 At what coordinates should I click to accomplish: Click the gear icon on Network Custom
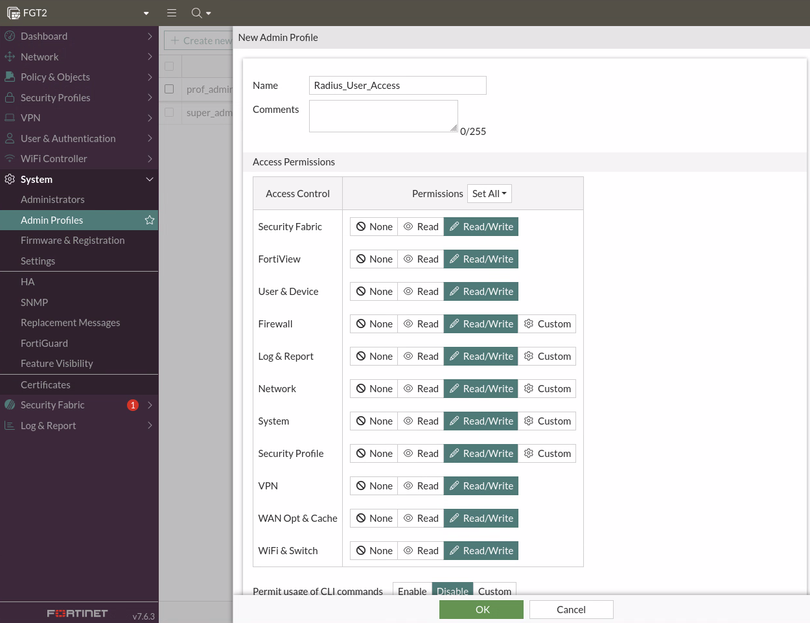point(528,388)
